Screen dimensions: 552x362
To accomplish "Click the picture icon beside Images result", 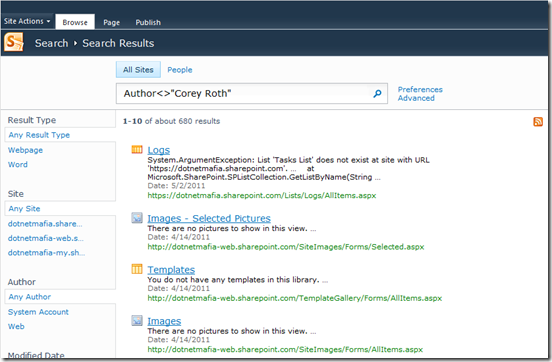I will tap(137, 320).
